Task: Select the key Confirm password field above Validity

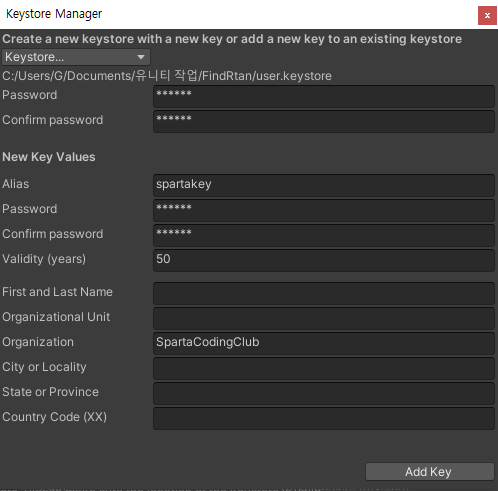Action: [x=324, y=235]
